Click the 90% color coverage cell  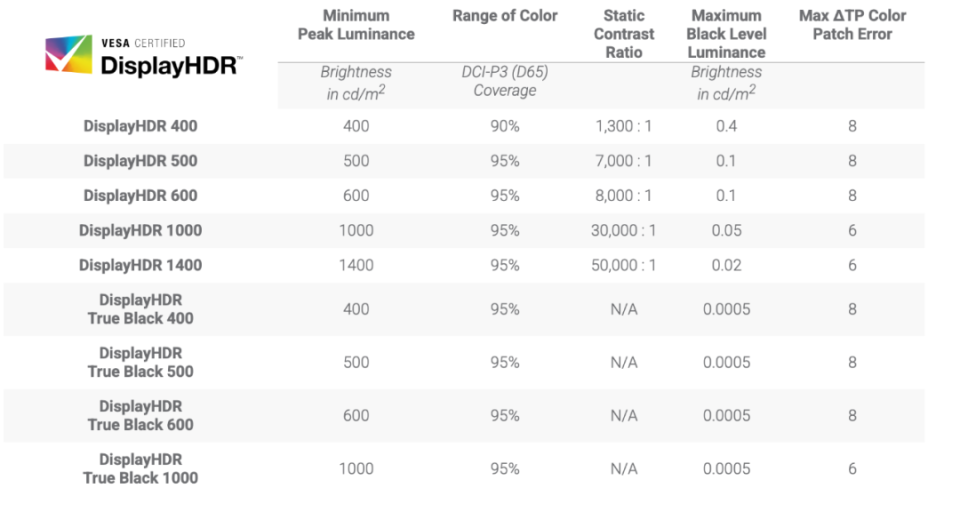click(505, 126)
